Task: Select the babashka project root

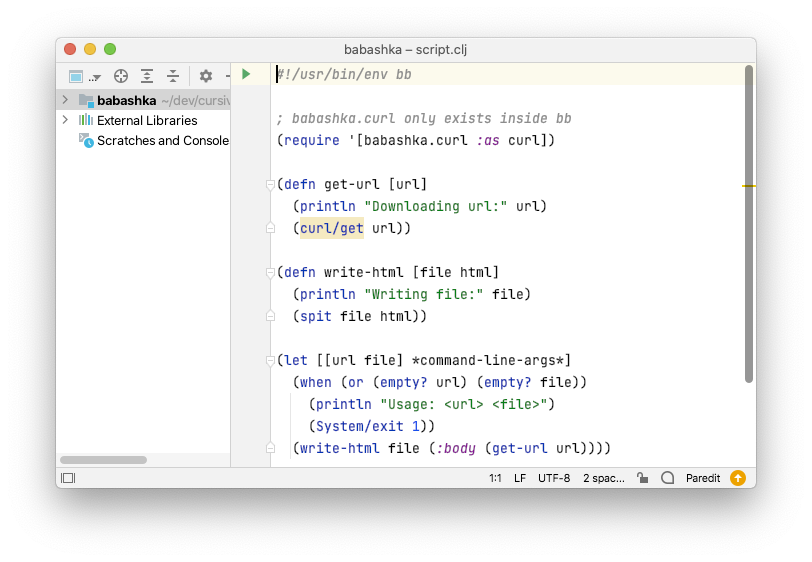Action: point(143,100)
